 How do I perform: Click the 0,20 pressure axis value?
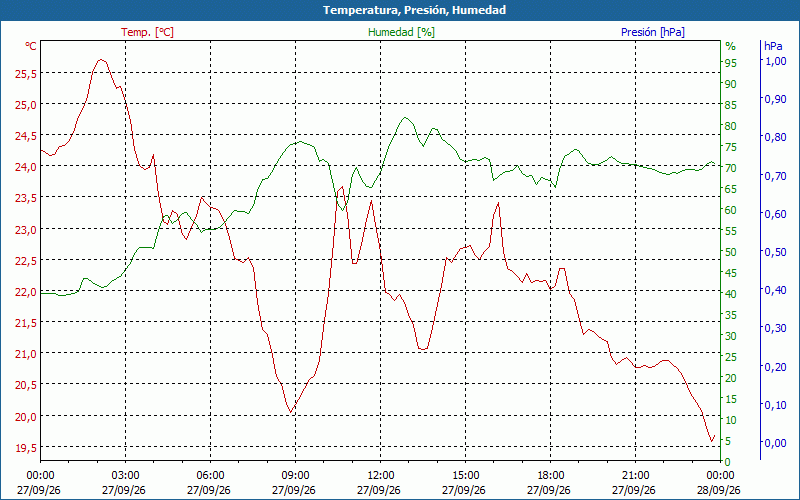pyautogui.click(x=776, y=366)
